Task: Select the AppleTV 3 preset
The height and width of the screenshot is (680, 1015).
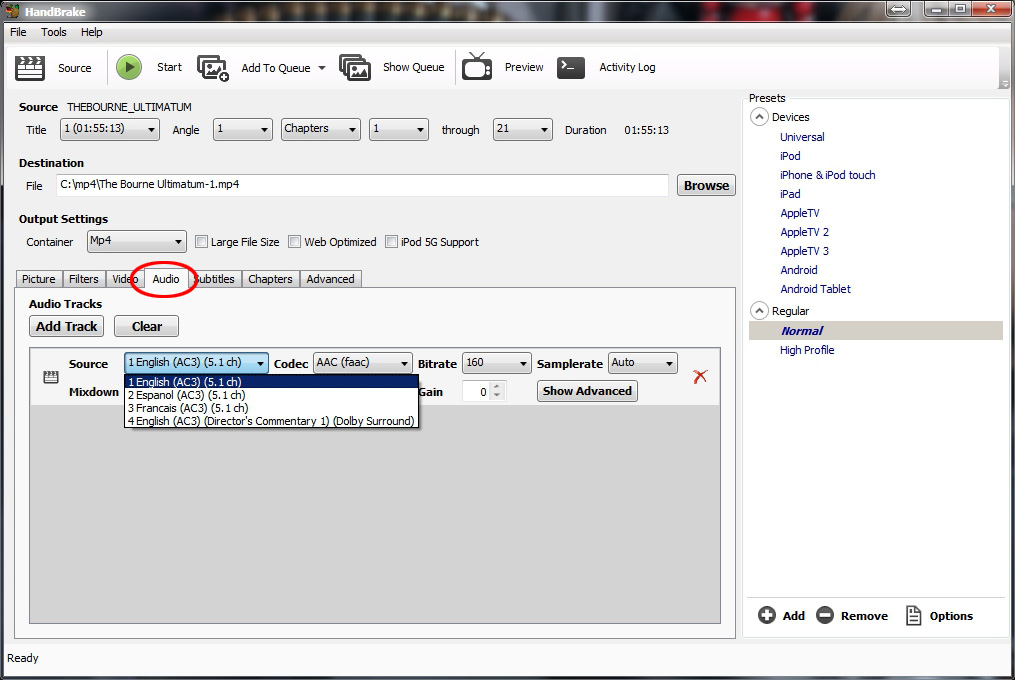Action: coord(804,251)
